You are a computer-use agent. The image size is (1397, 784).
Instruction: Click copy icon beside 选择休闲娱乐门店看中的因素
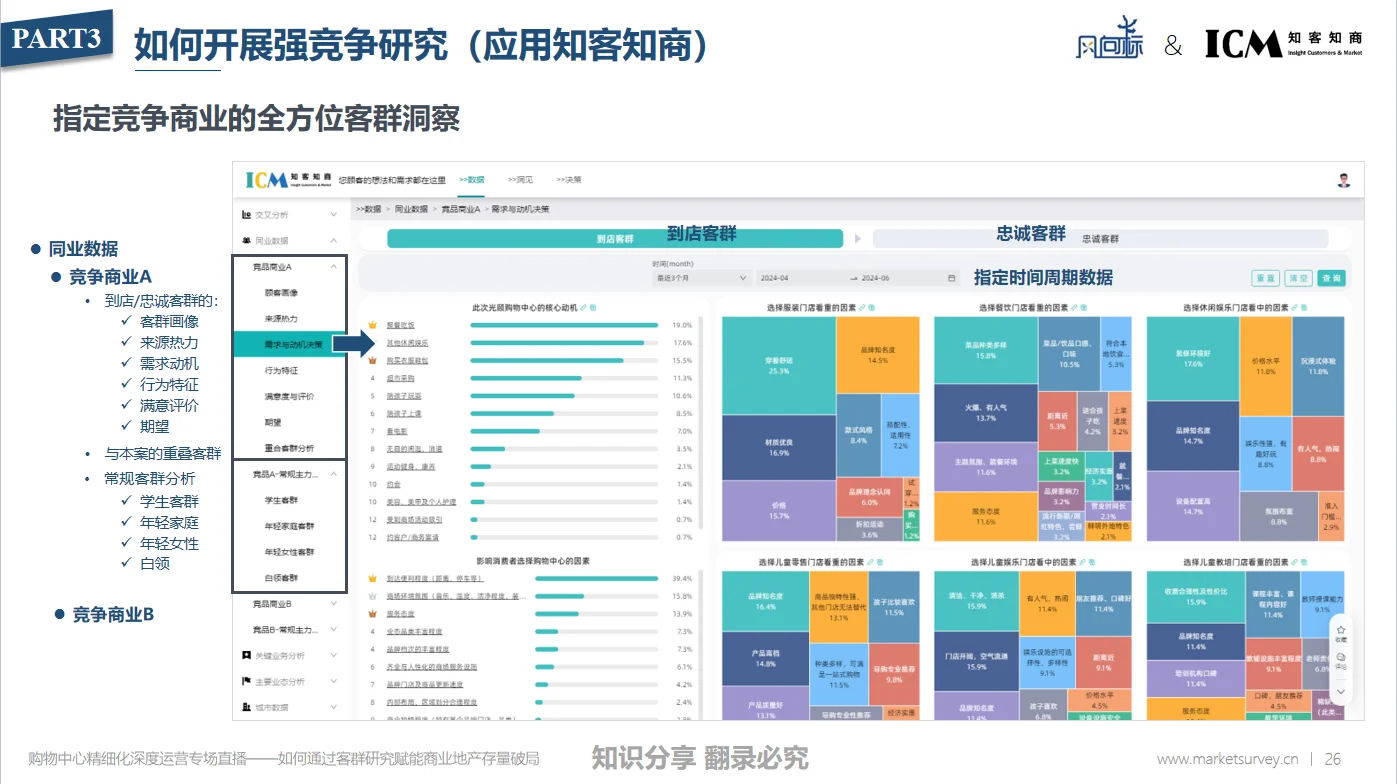pos(1305,308)
